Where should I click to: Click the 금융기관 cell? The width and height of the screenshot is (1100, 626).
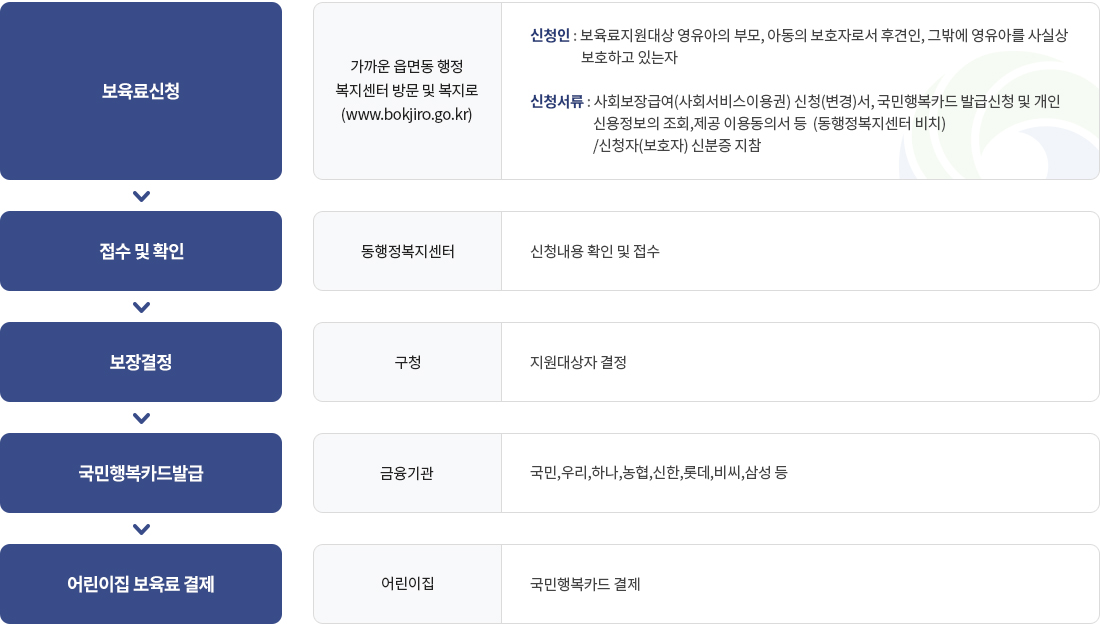click(x=408, y=473)
